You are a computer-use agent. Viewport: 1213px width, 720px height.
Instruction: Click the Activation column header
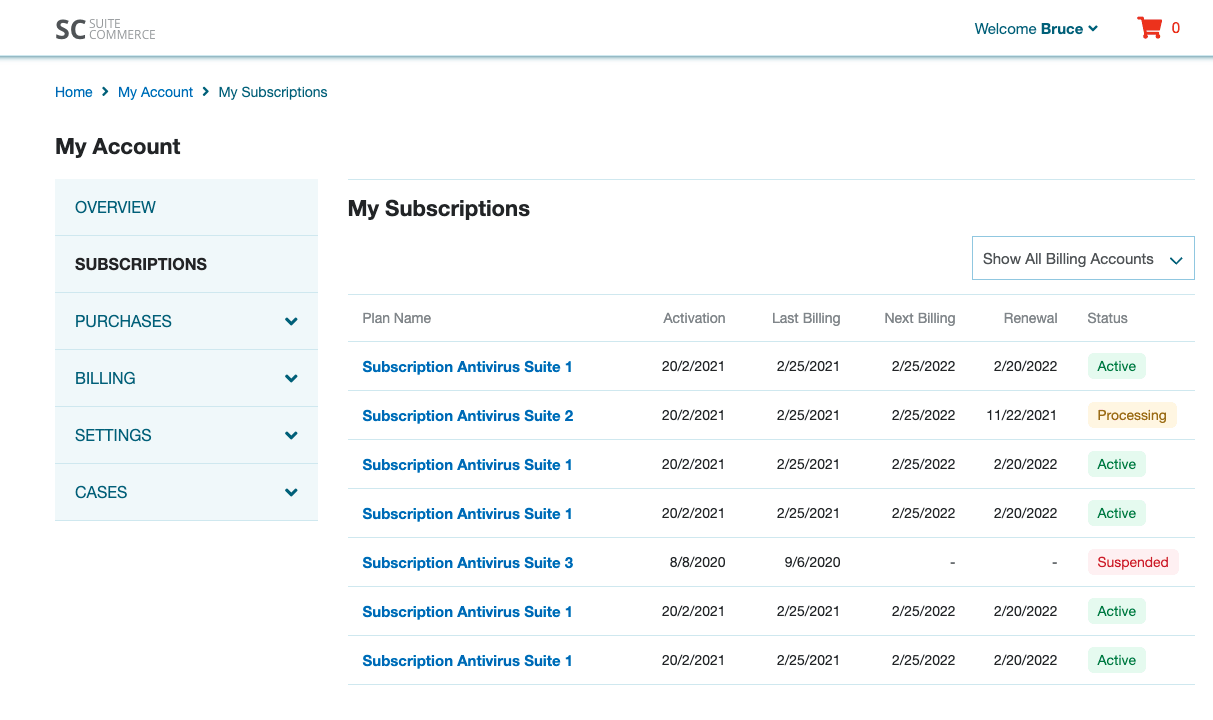[x=694, y=318]
